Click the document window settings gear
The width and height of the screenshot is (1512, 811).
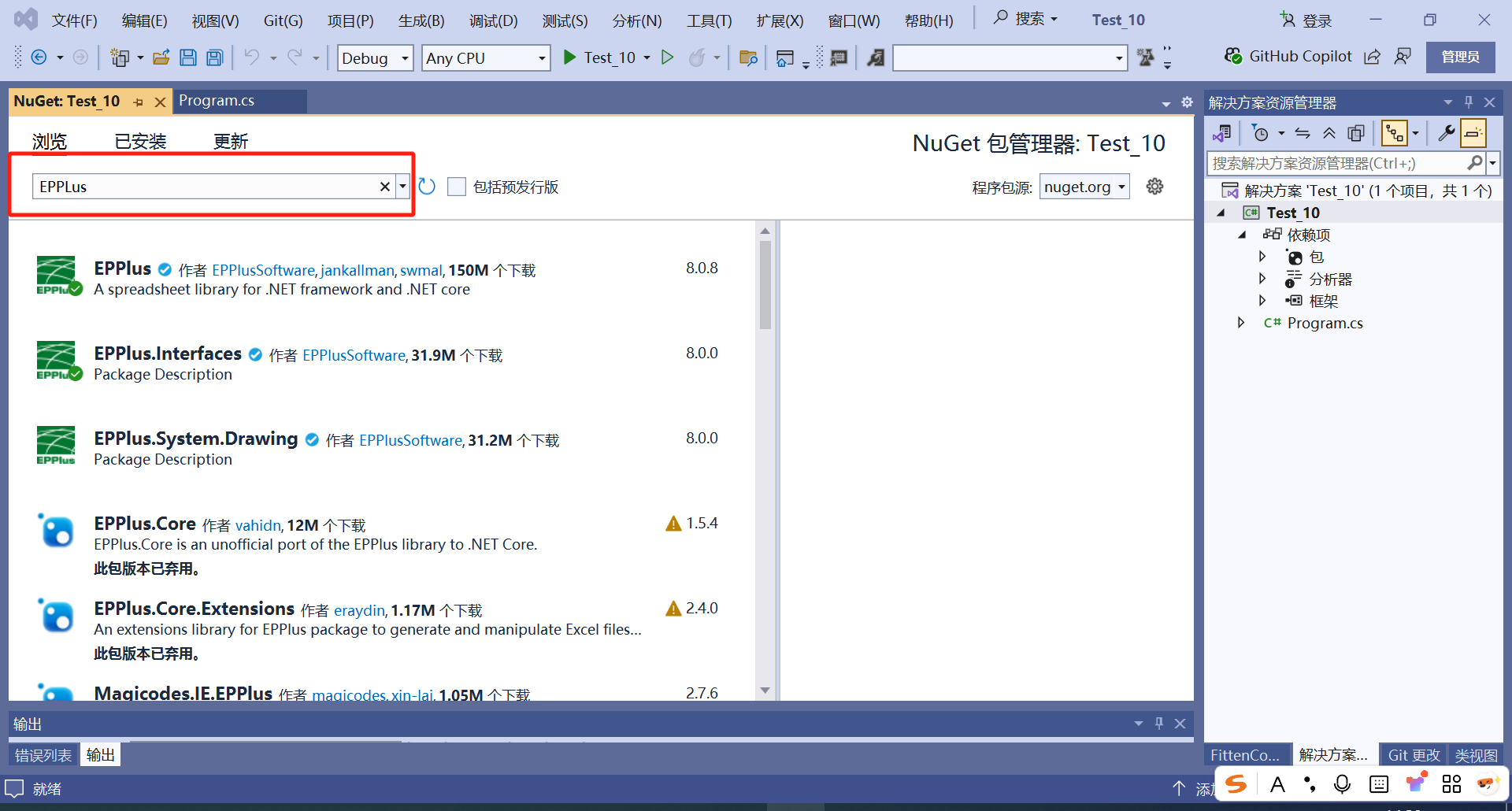tap(1188, 102)
